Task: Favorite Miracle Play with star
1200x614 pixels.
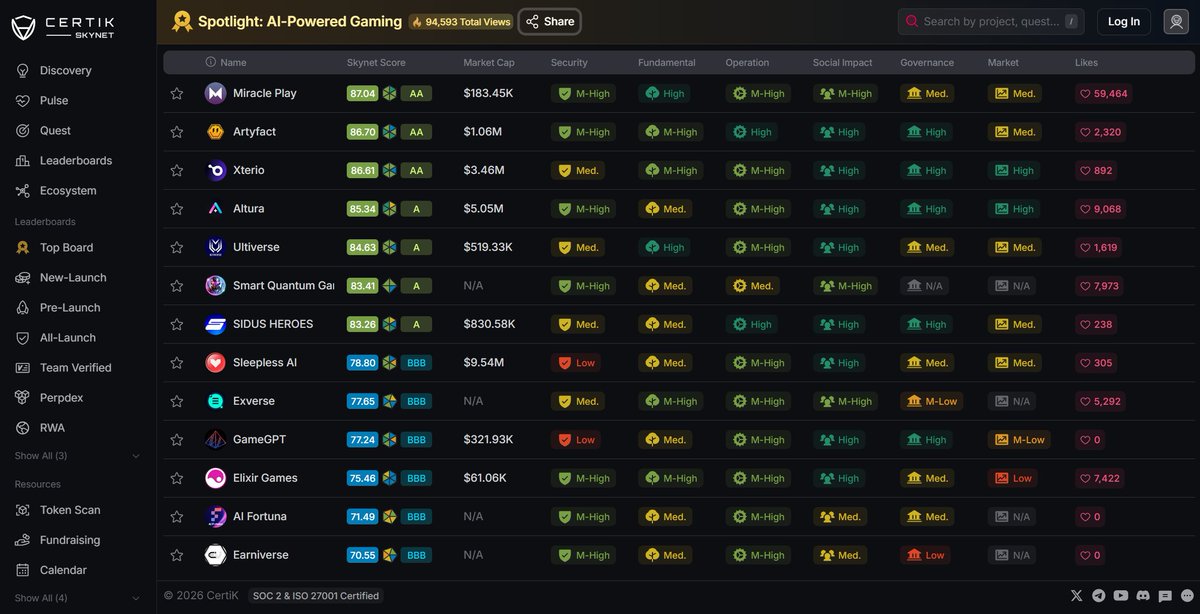Action: coord(177,94)
